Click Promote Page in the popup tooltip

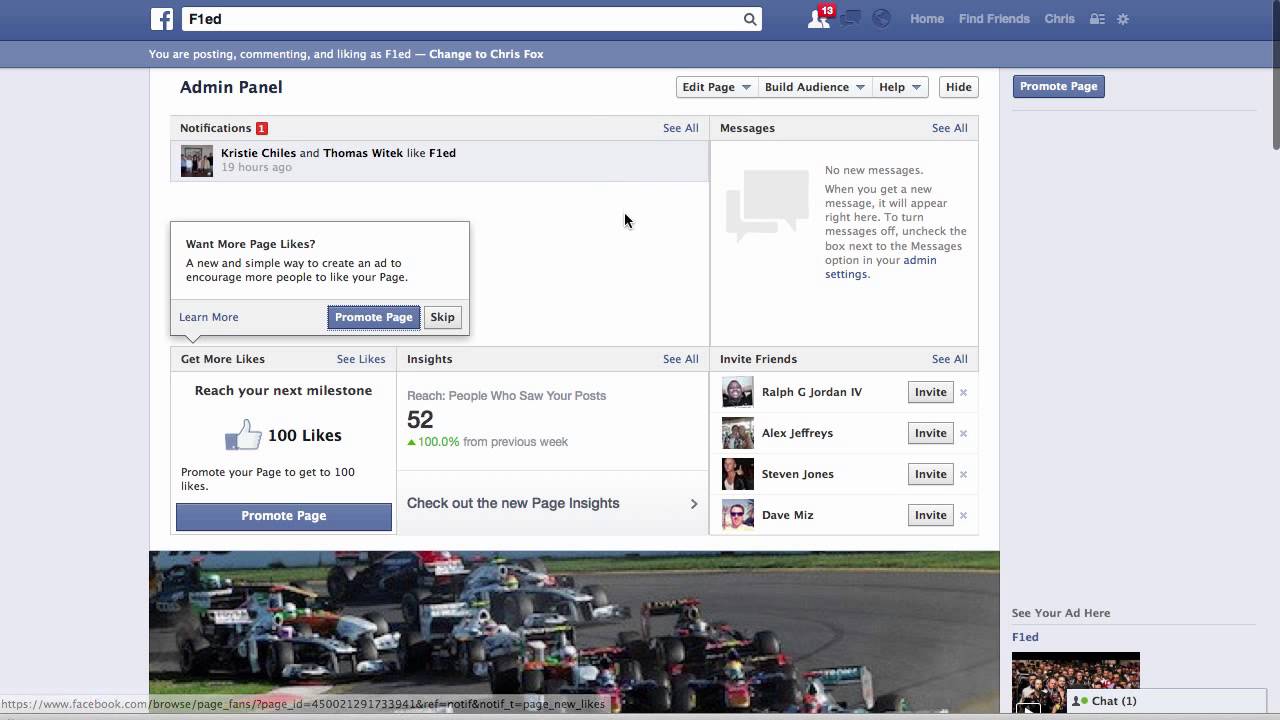pyautogui.click(x=373, y=317)
